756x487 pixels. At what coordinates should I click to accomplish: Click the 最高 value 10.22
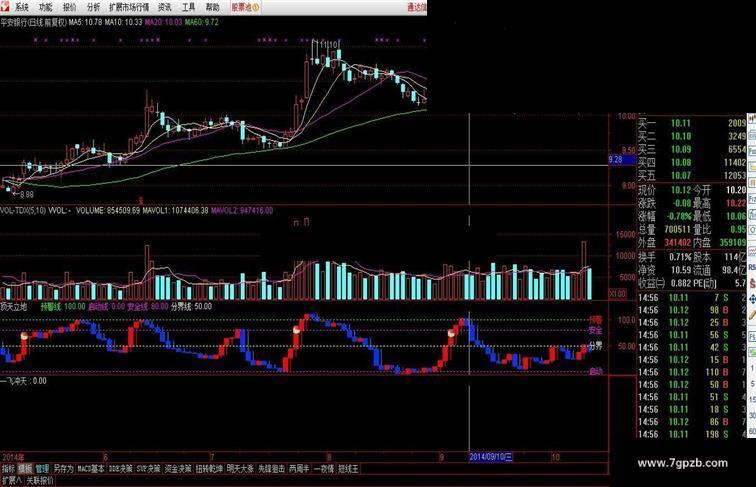click(x=736, y=203)
